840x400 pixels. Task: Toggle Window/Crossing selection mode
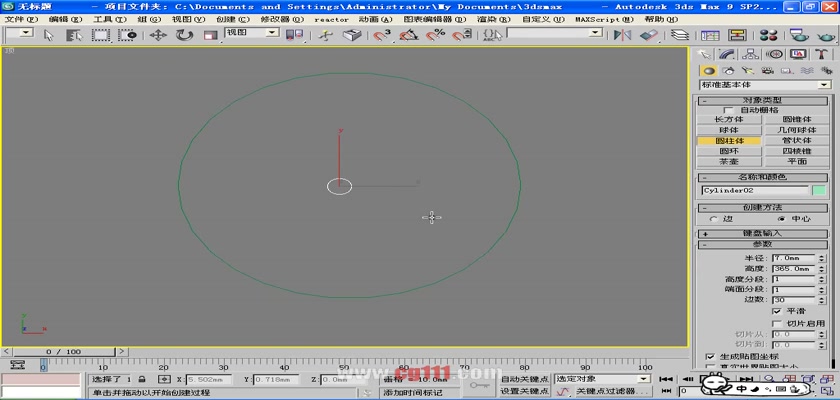(128, 35)
